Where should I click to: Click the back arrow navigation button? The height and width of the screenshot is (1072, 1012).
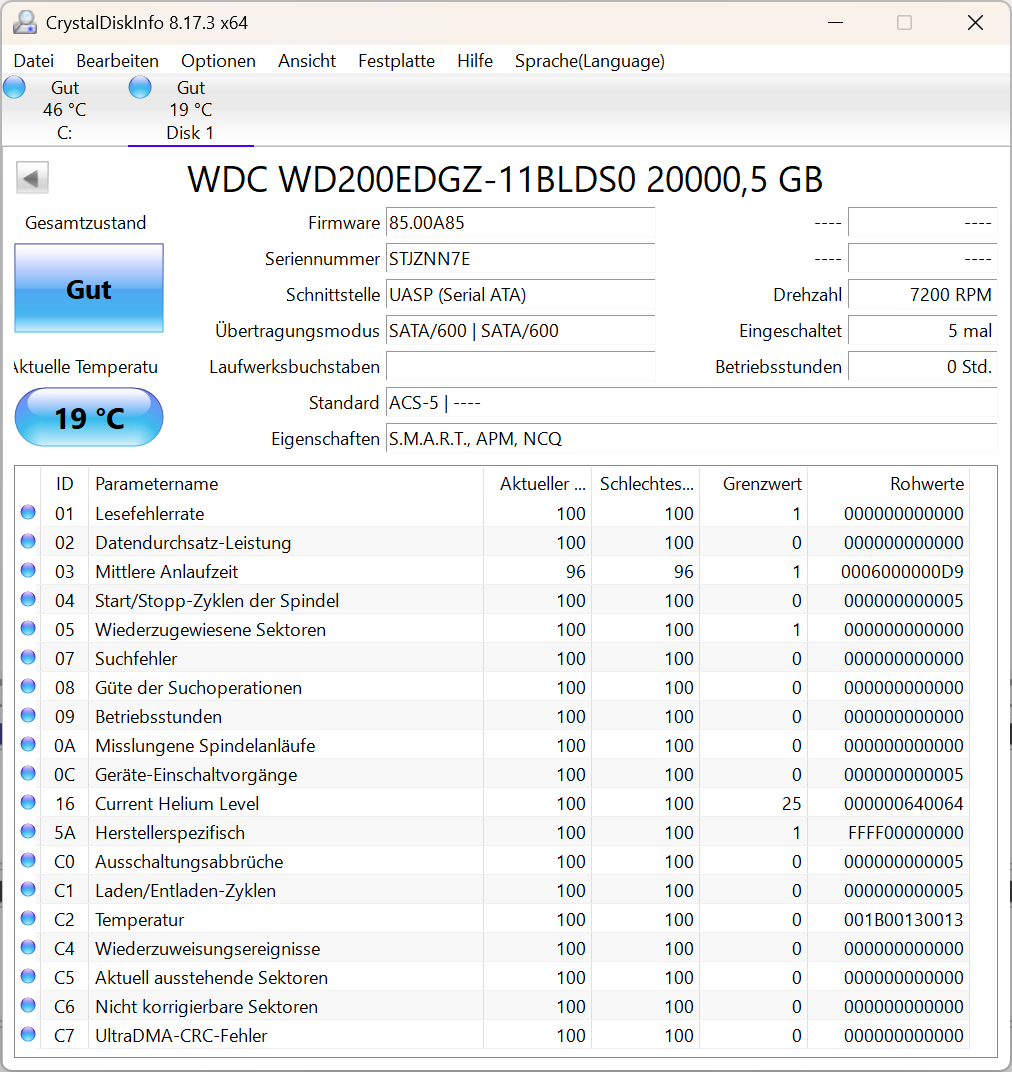(32, 177)
